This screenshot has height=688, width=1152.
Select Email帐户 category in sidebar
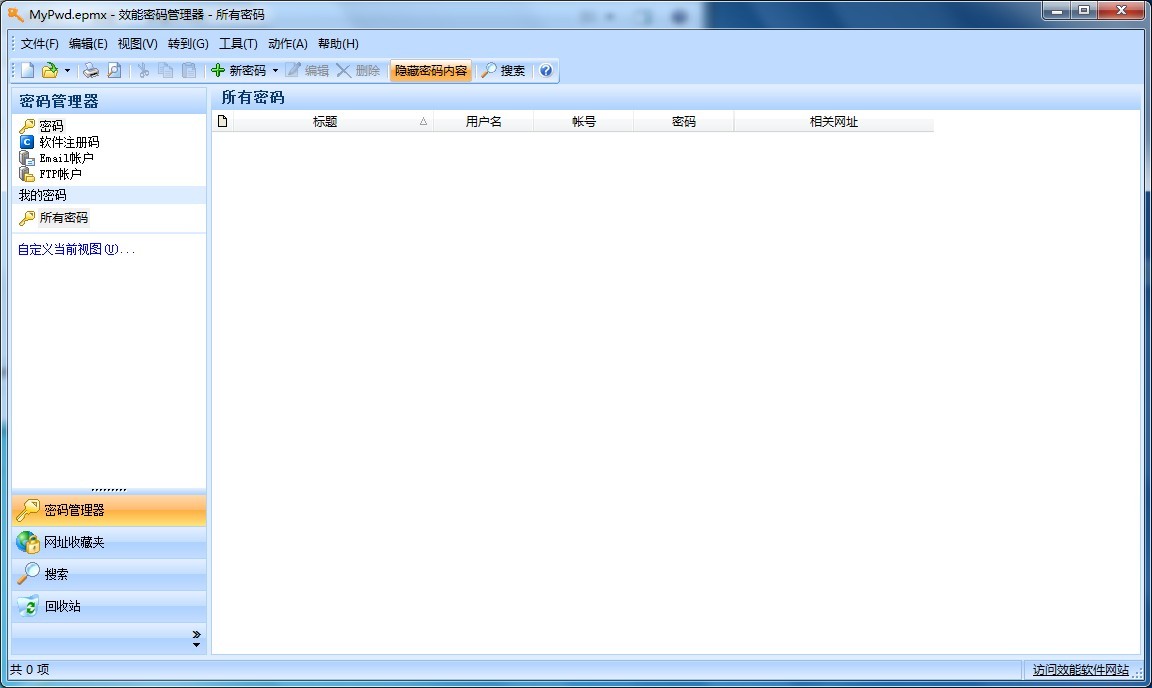coord(66,158)
